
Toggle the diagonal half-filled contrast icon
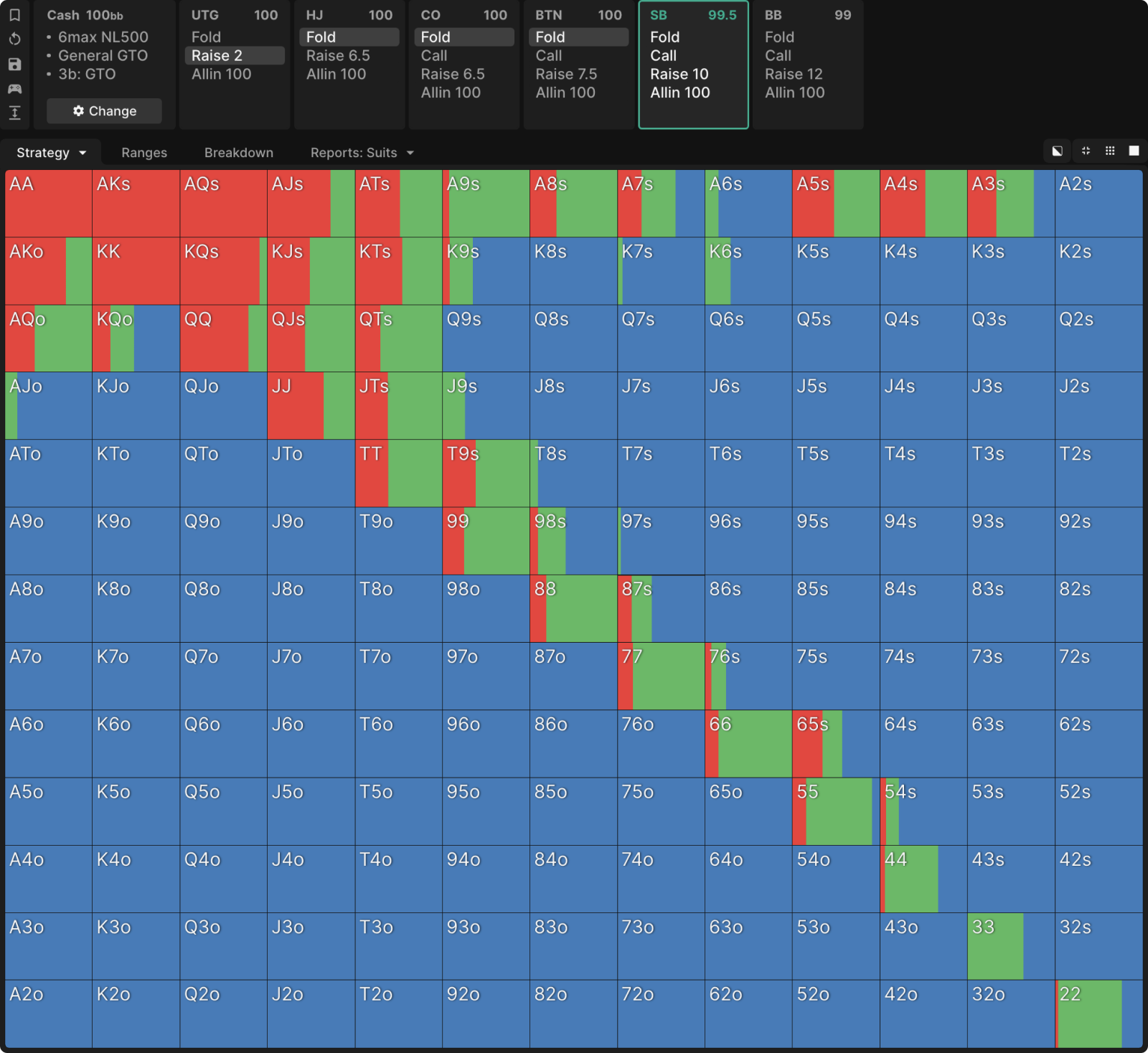coord(1057,151)
